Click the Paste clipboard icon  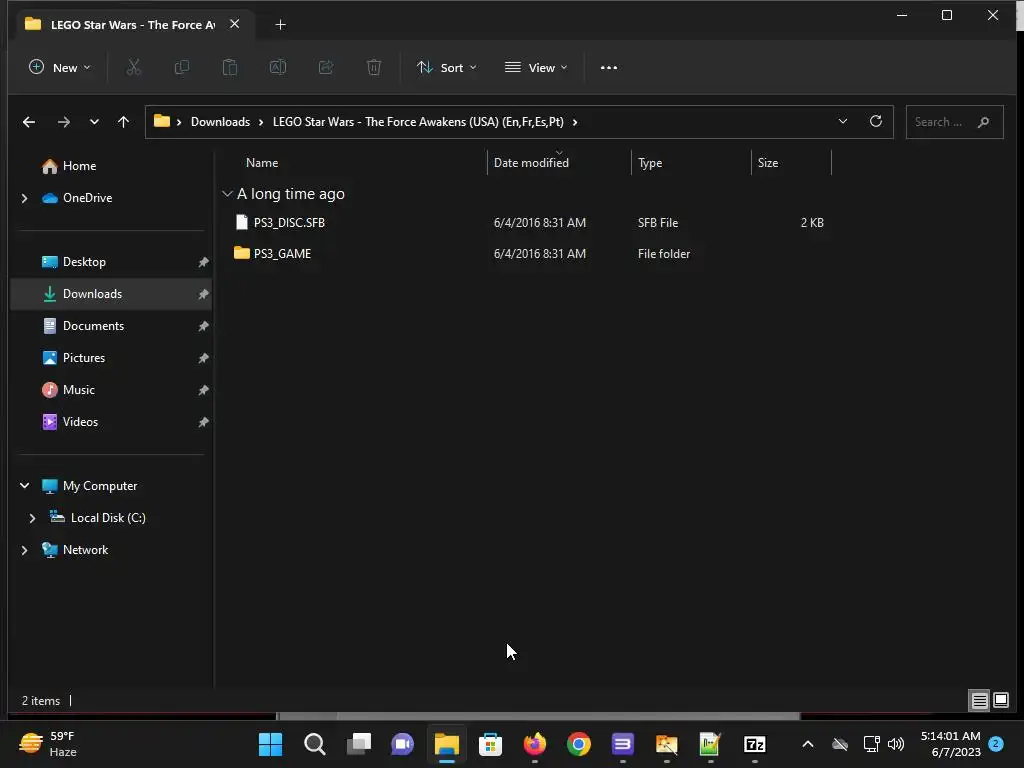coord(230,67)
